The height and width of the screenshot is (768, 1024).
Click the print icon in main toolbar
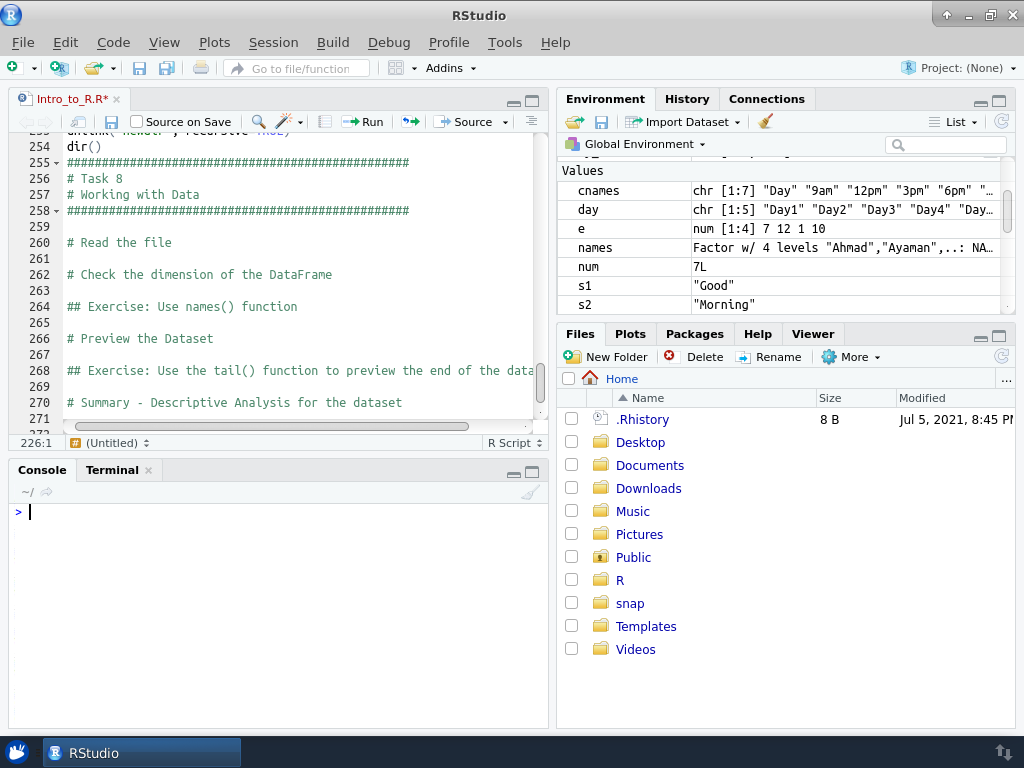201,68
